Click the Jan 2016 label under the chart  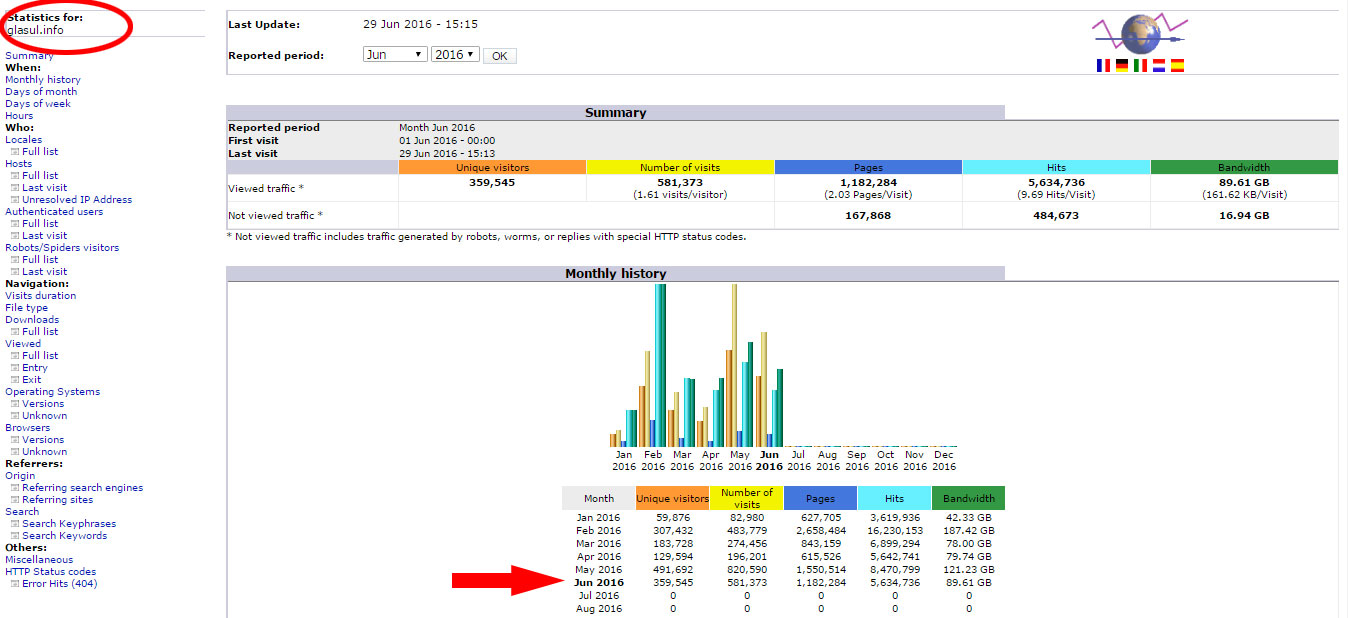tap(624, 461)
